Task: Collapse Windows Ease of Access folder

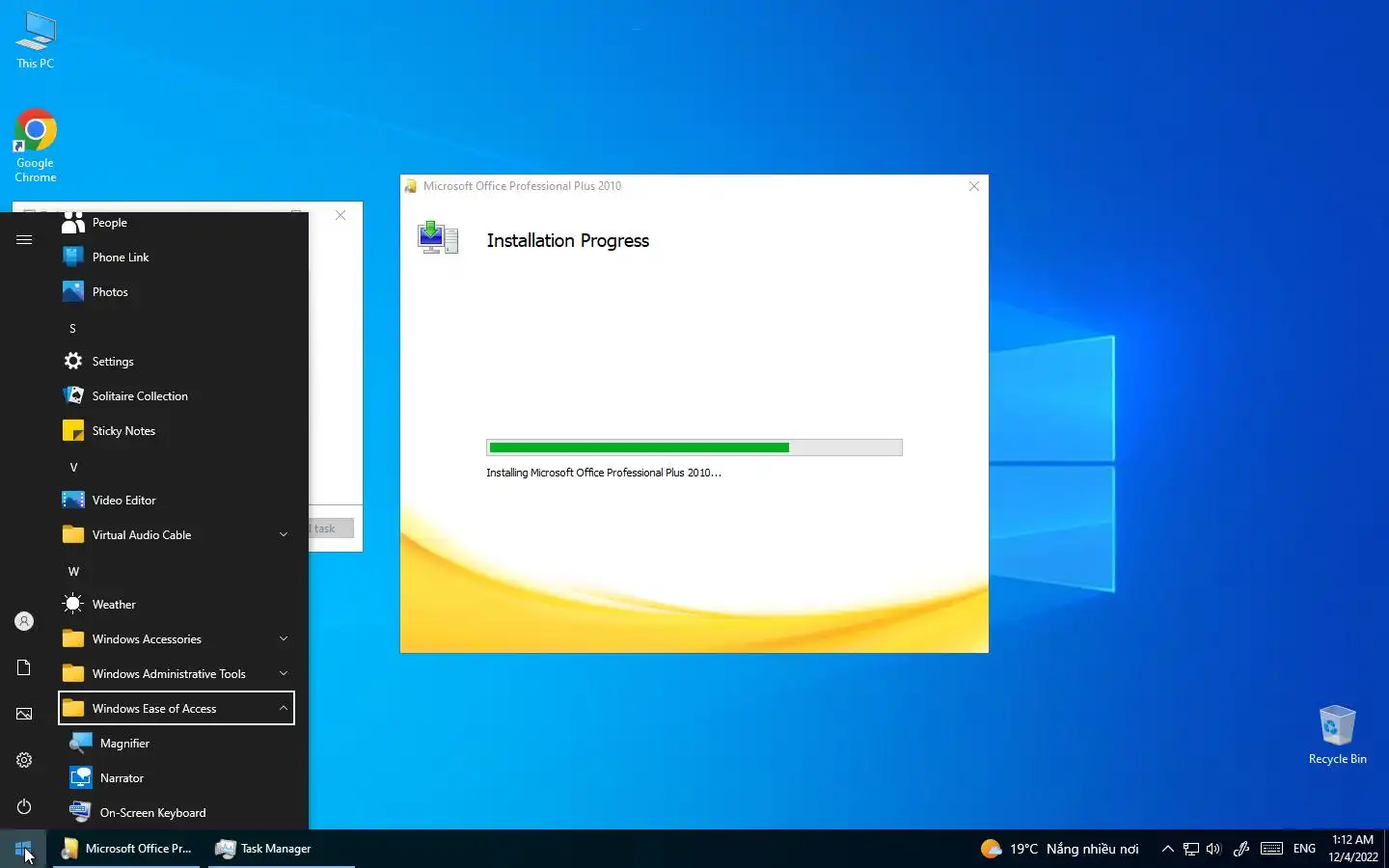Action: click(177, 708)
